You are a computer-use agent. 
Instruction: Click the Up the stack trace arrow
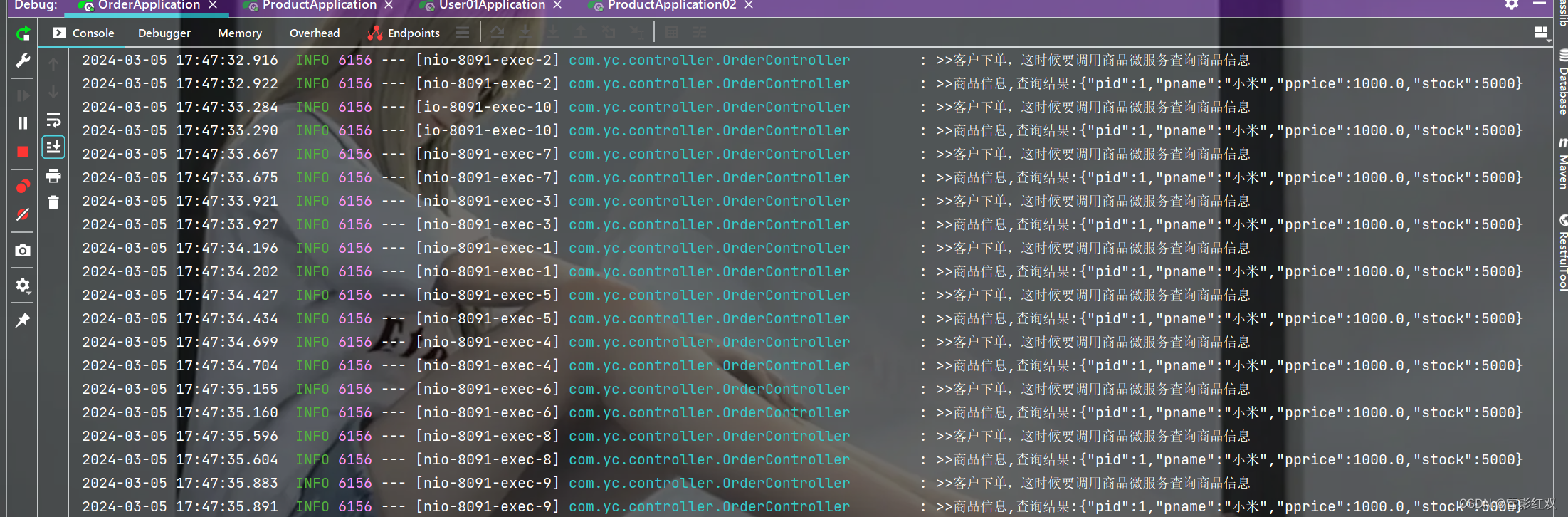click(x=53, y=64)
